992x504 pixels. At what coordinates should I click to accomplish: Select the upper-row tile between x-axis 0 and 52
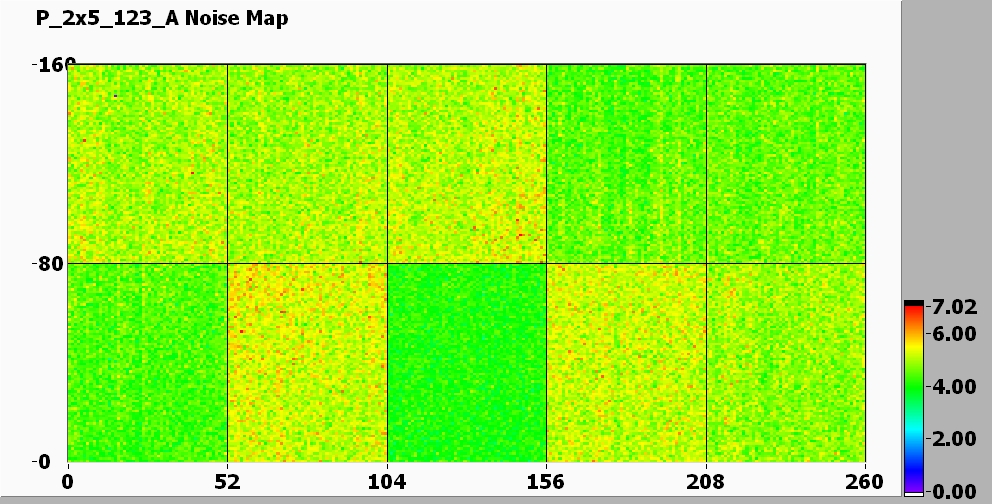147,164
